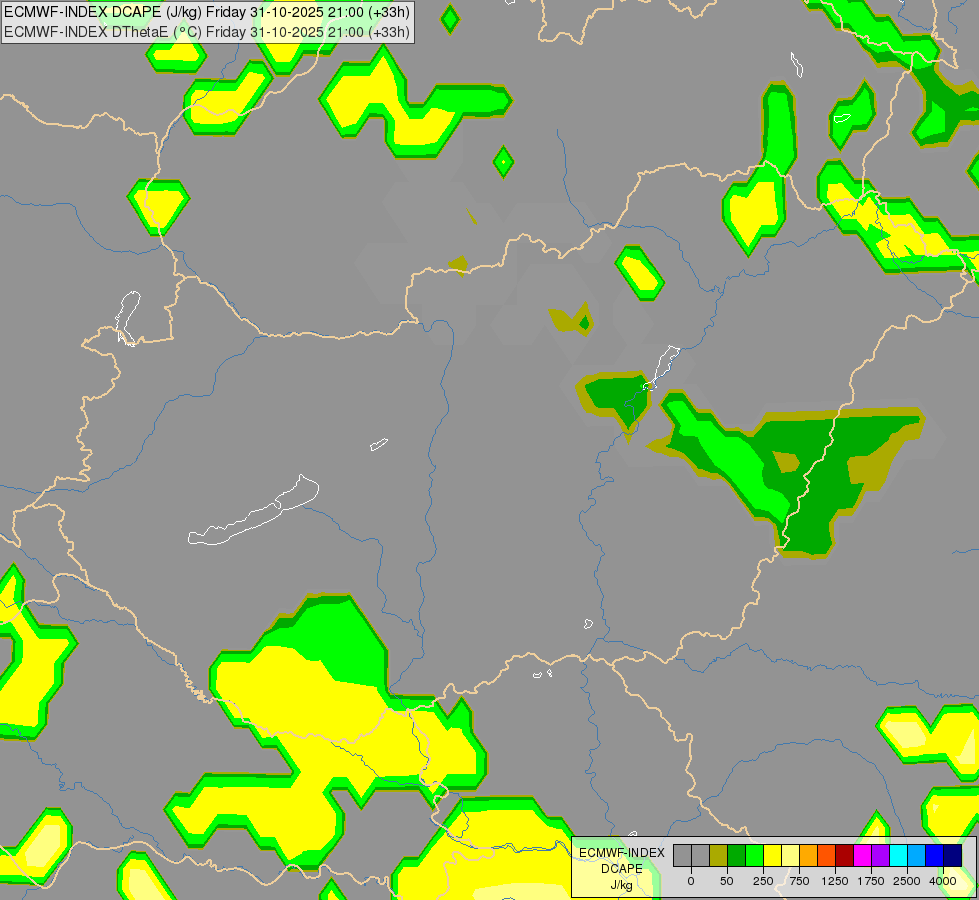Click the dark red legend swatch

coord(845,855)
